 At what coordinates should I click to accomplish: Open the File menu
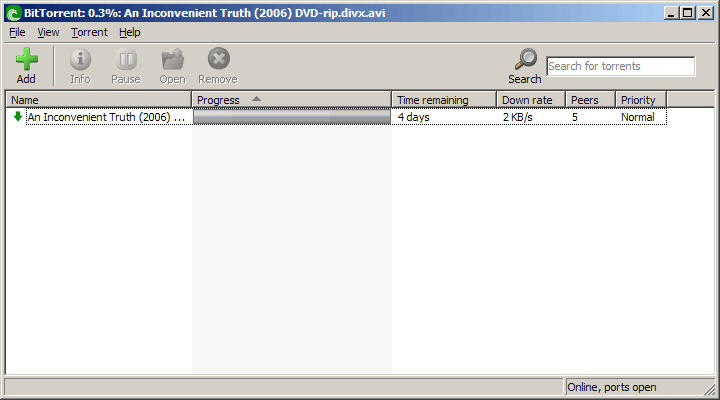pos(17,32)
